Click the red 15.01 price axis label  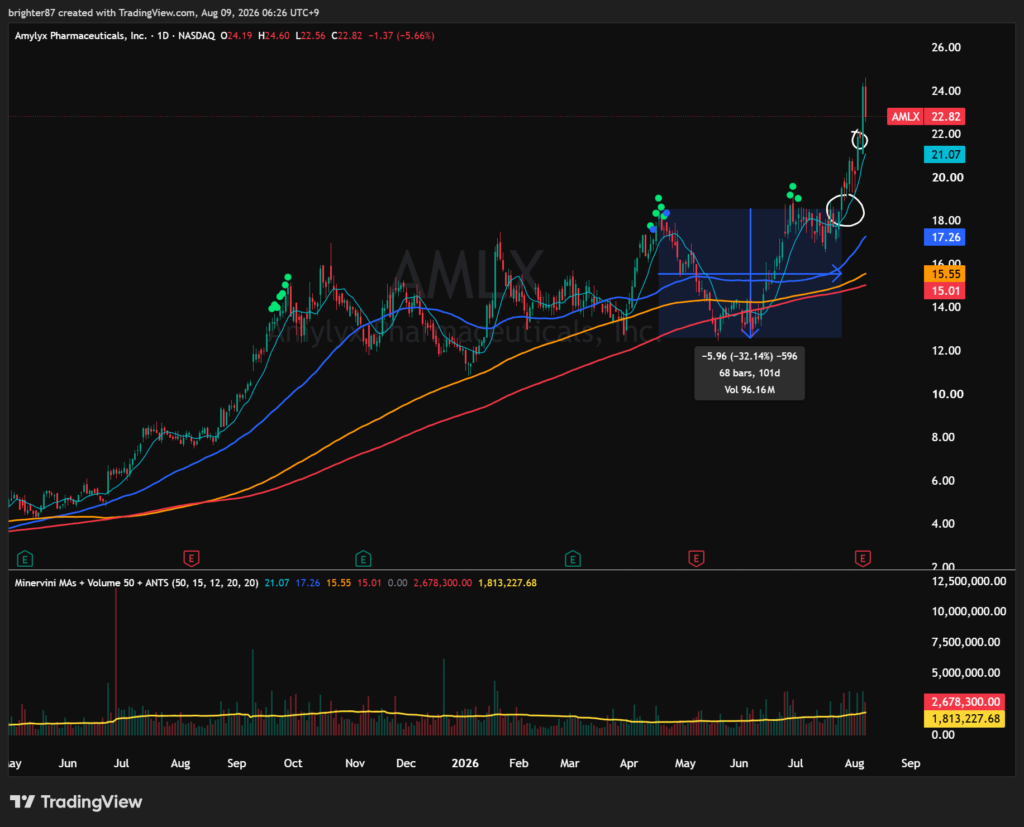945,291
